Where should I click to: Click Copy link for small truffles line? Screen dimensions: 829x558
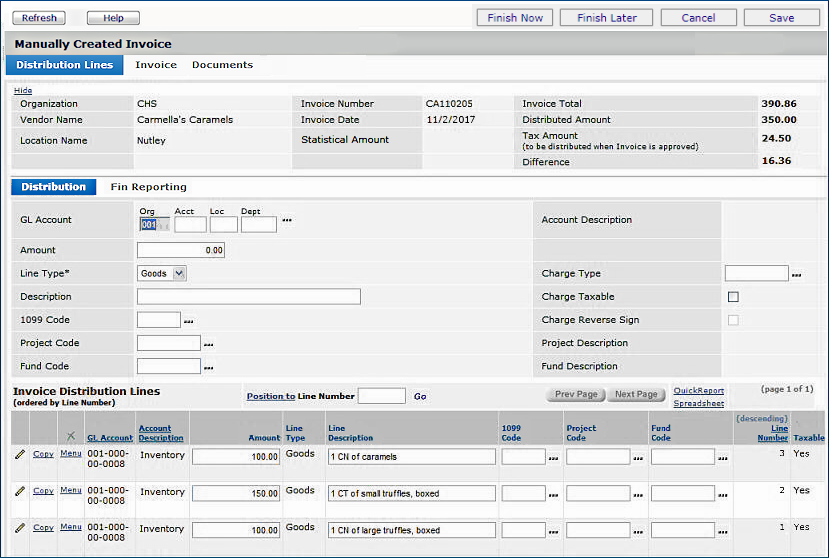(x=43, y=491)
